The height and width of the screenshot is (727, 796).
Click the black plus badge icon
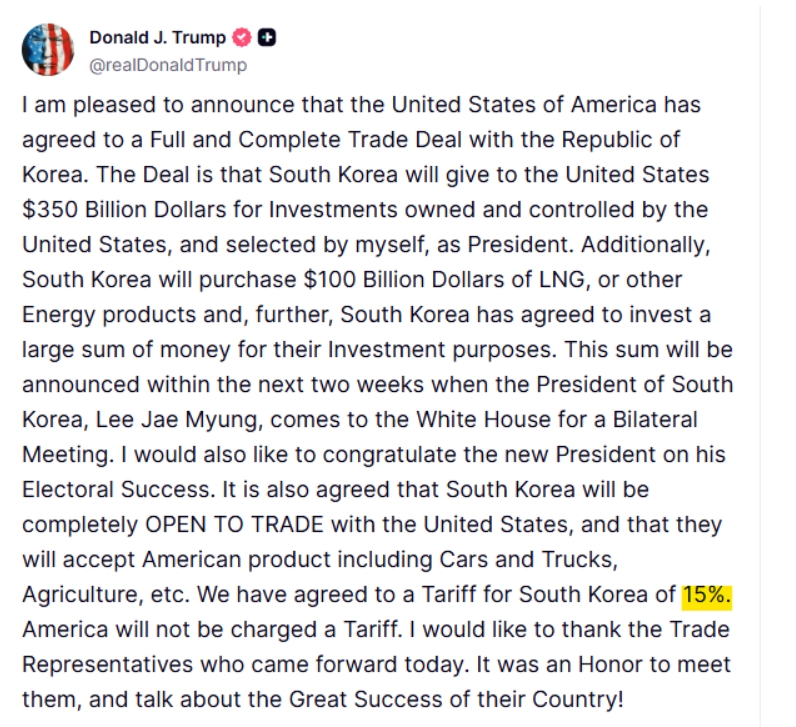pos(267,38)
